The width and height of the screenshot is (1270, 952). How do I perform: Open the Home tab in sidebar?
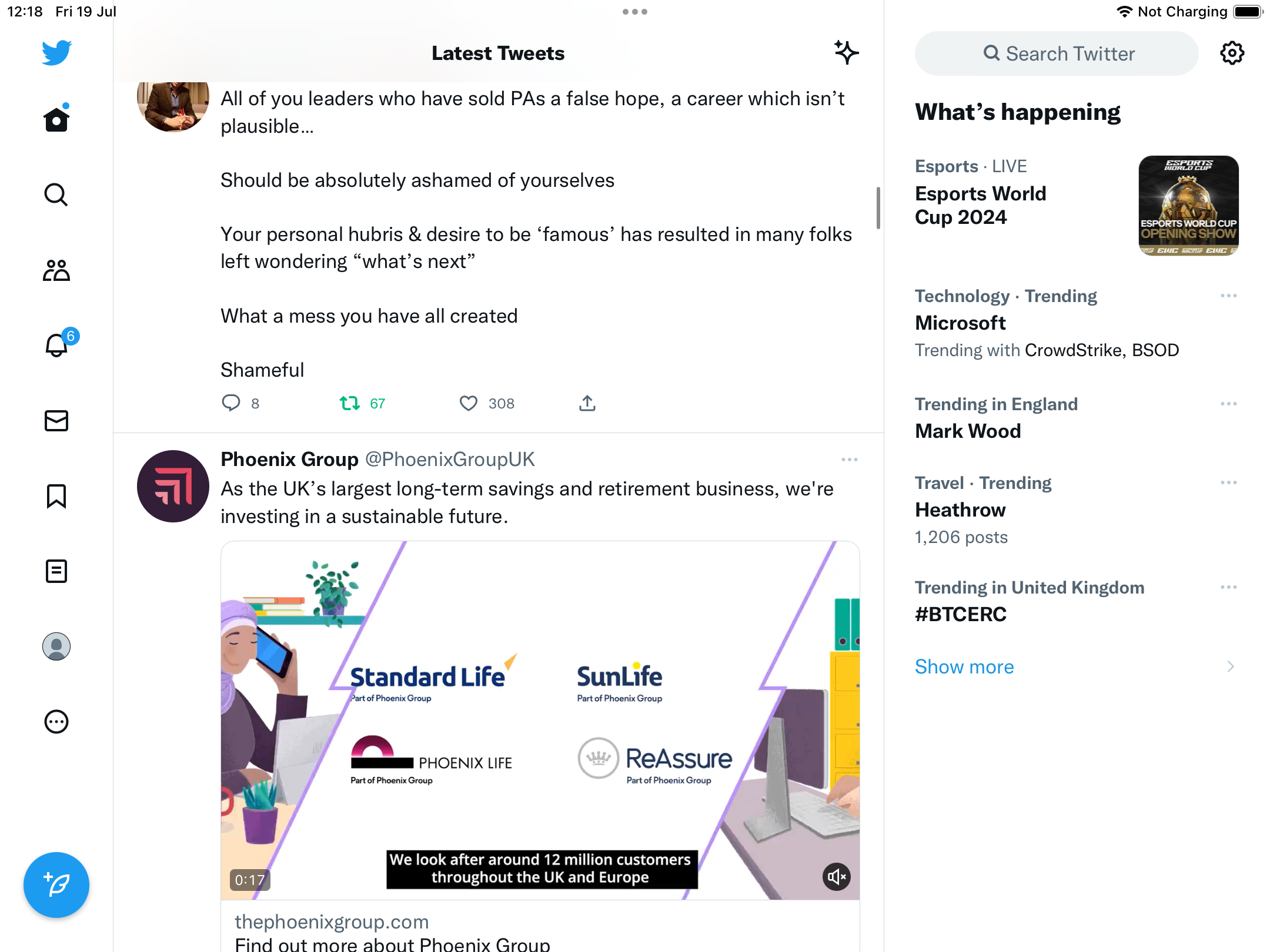(56, 120)
